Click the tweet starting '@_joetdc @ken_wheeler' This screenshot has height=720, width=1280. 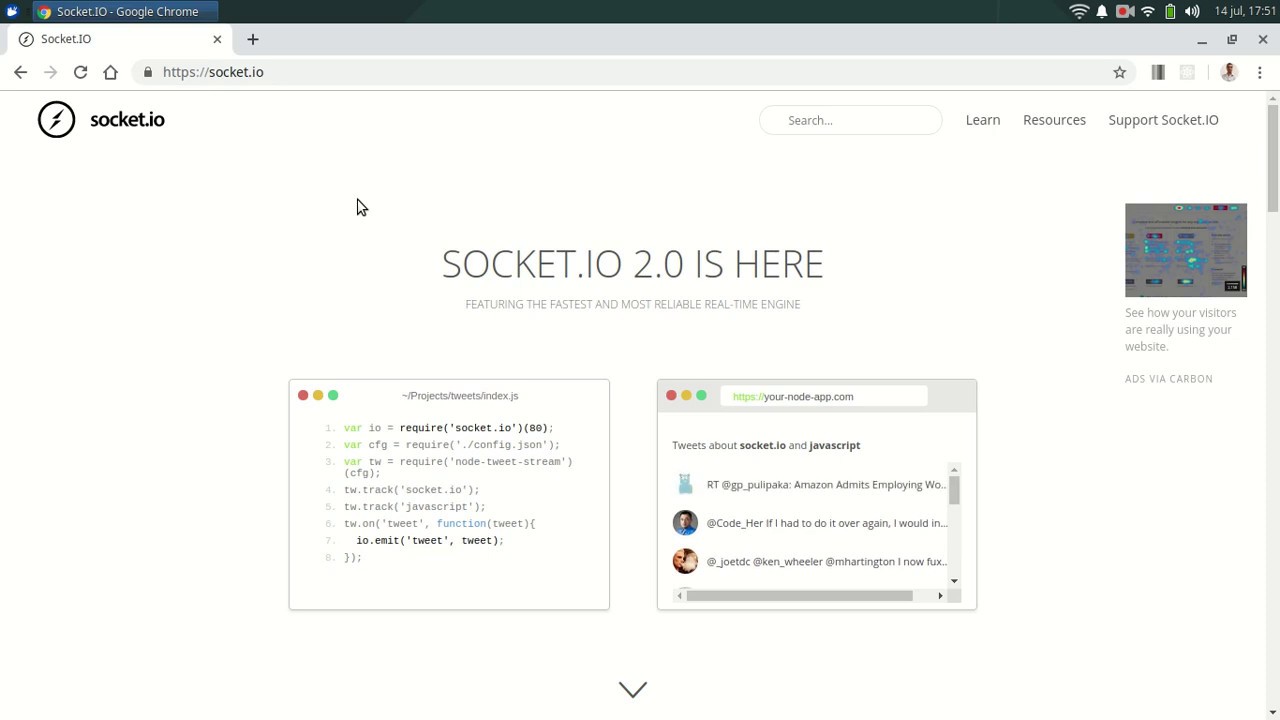pyautogui.click(x=826, y=562)
